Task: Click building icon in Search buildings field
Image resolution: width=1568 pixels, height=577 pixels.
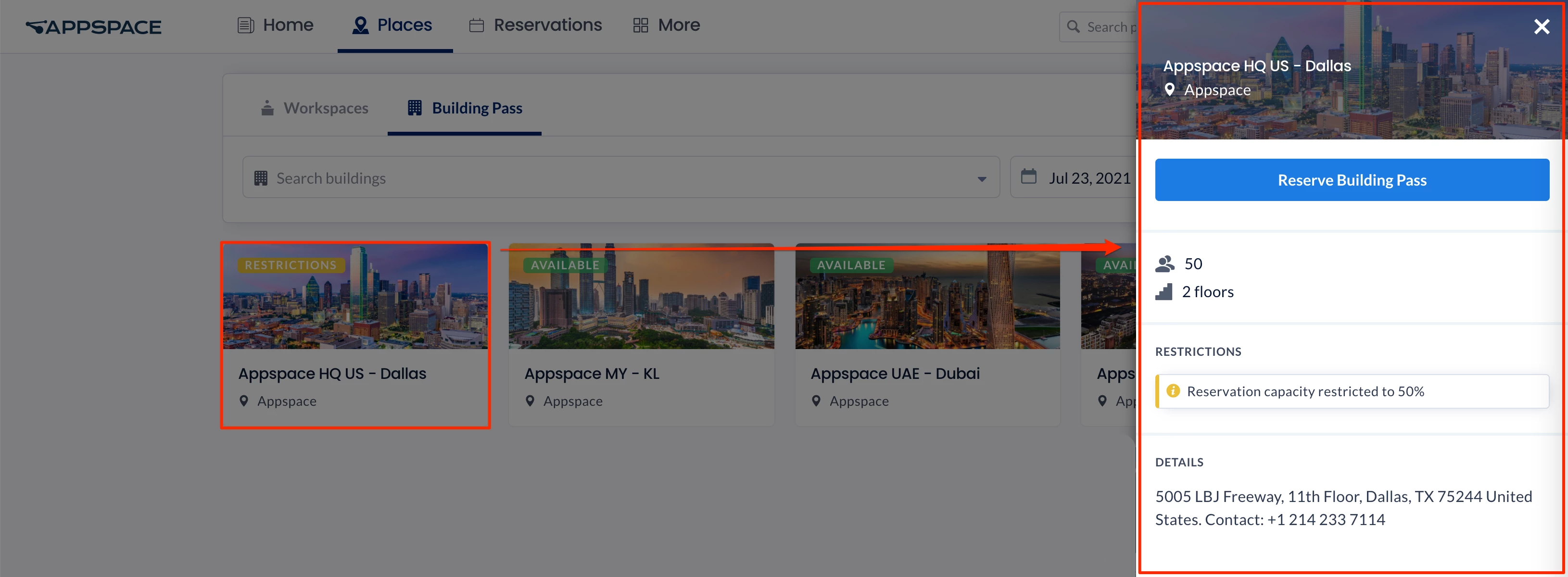Action: 261,178
